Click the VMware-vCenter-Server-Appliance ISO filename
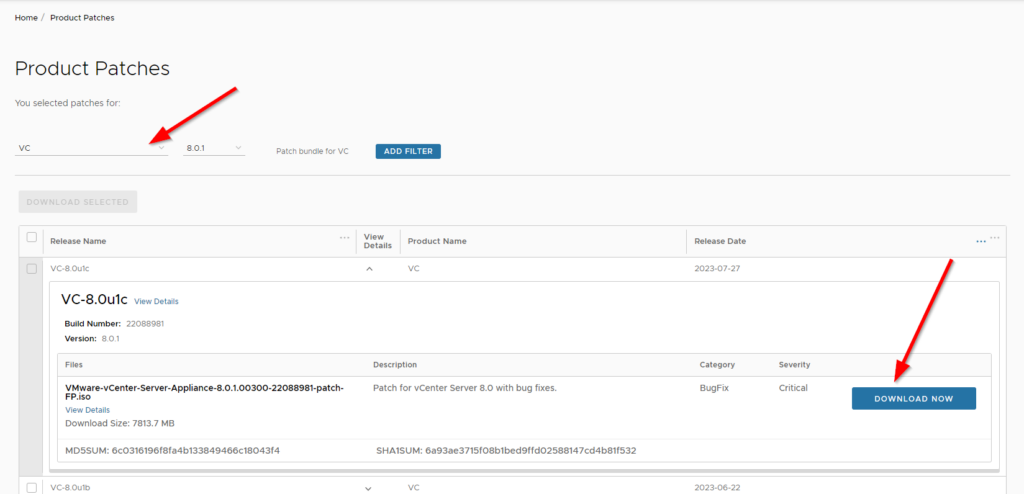This screenshot has height=494, width=1024. (204, 392)
